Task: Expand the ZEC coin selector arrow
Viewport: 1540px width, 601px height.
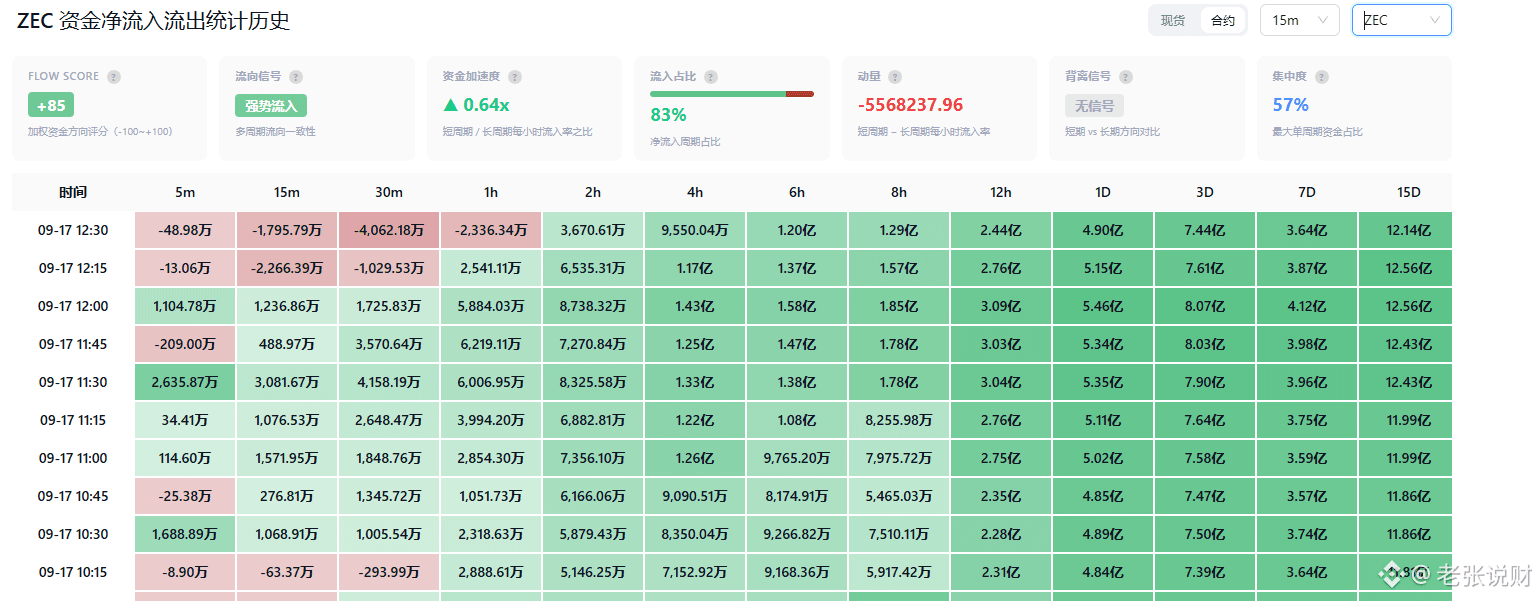Action: (x=1435, y=20)
